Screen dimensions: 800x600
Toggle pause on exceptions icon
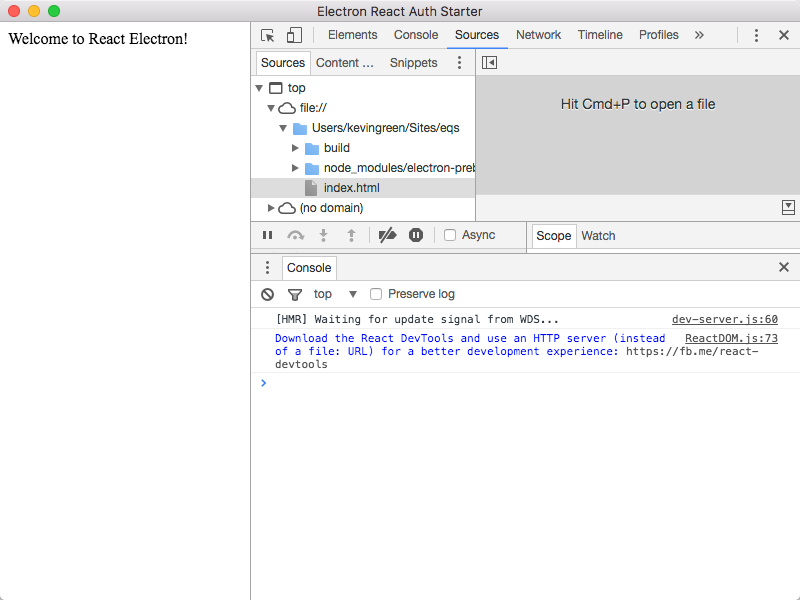(x=416, y=235)
